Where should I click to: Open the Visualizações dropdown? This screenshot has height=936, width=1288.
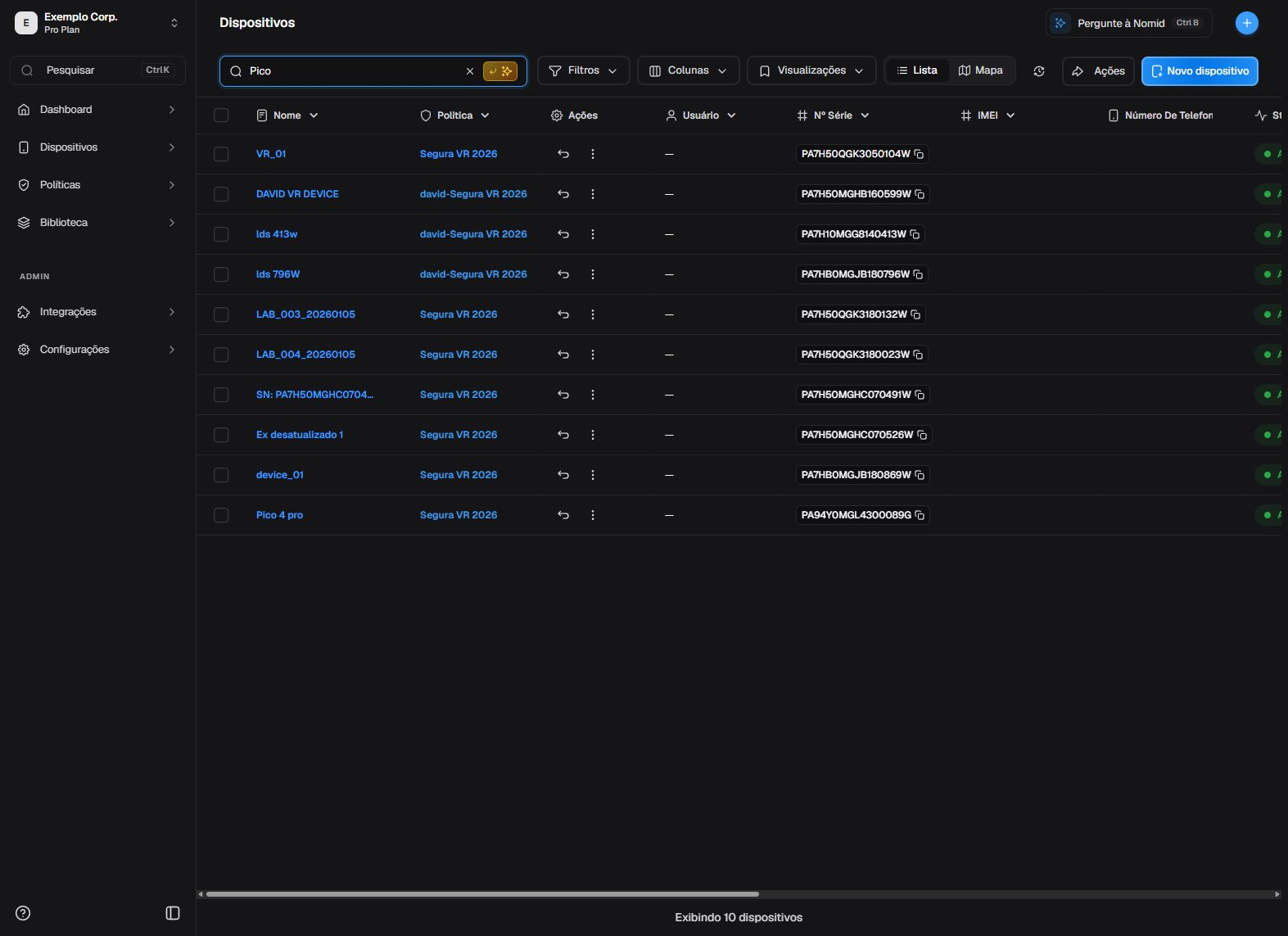[x=811, y=70]
